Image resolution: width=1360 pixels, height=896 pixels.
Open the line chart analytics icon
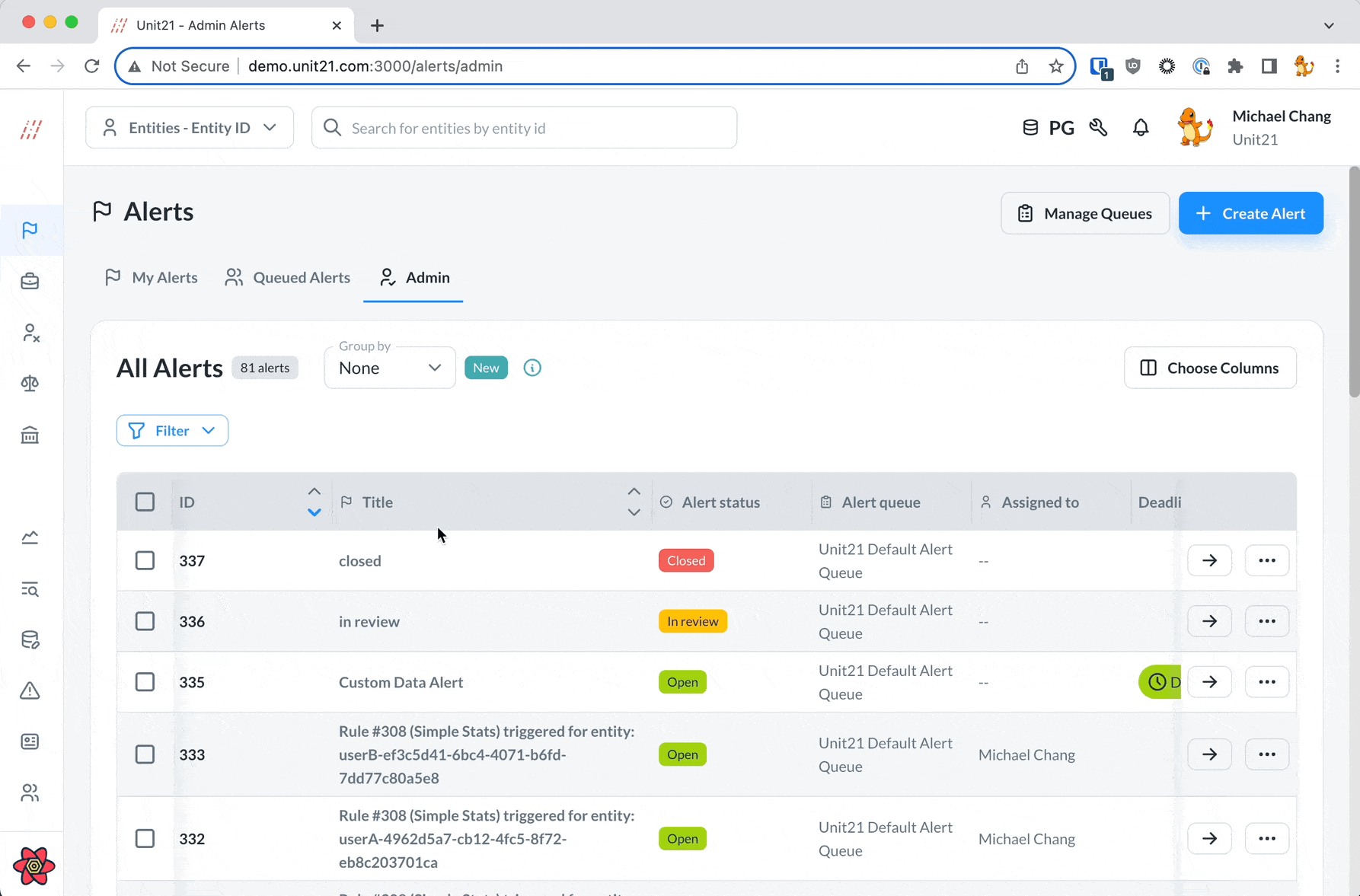coord(30,537)
